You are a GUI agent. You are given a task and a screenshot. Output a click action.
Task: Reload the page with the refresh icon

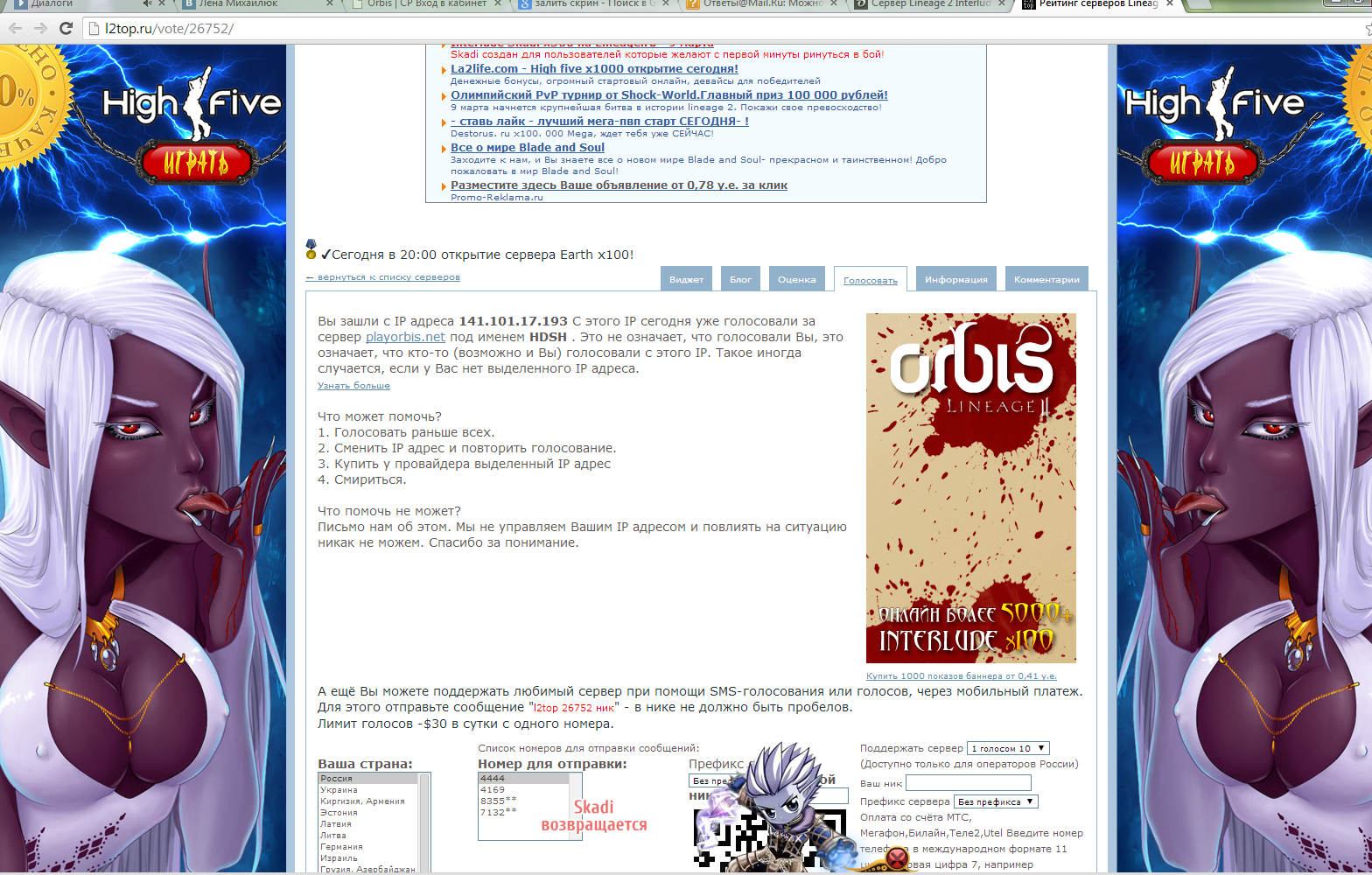point(66,28)
